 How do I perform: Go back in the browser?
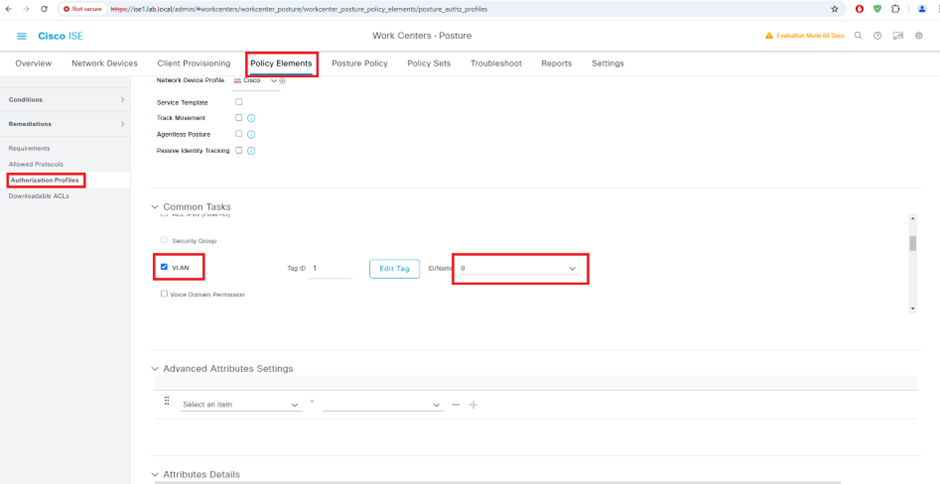click(8, 9)
